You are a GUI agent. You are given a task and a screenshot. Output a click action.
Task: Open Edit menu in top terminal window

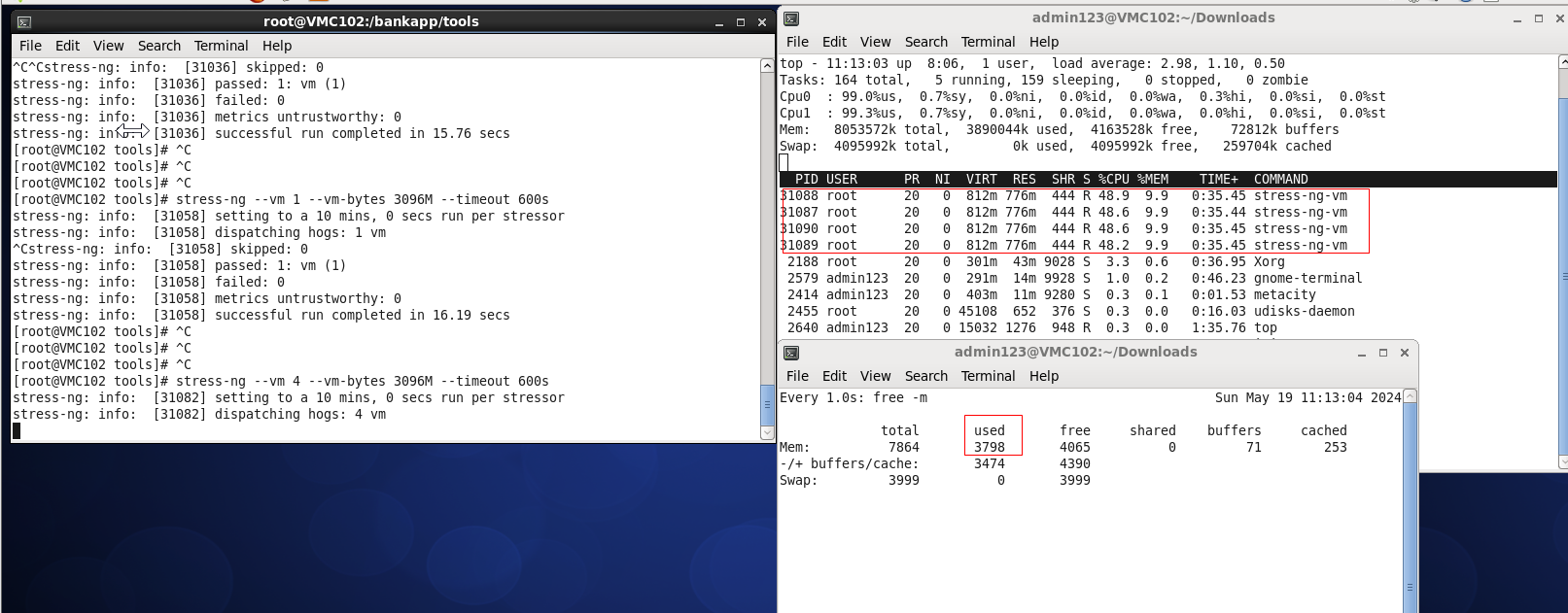tap(834, 42)
